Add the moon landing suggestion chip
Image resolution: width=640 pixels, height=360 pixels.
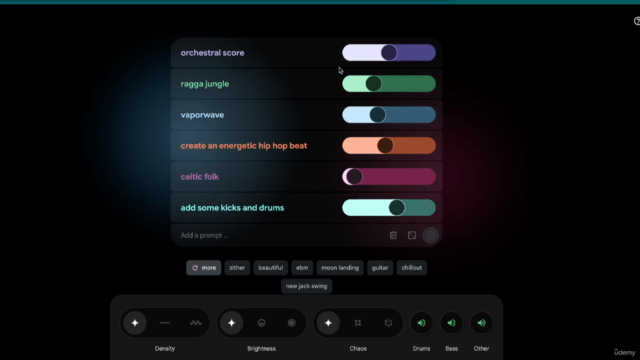[x=340, y=268]
